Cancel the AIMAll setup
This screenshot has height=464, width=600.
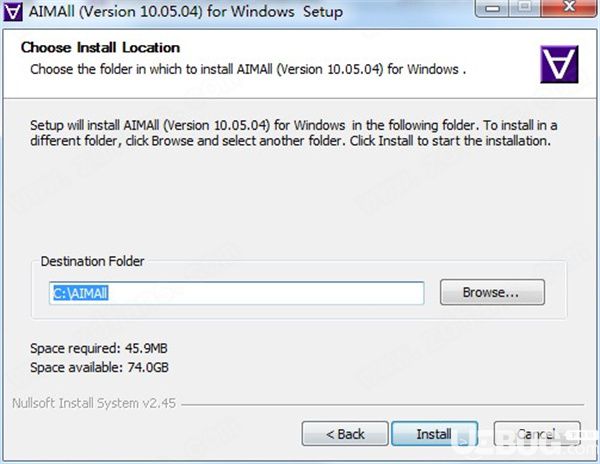click(537, 434)
